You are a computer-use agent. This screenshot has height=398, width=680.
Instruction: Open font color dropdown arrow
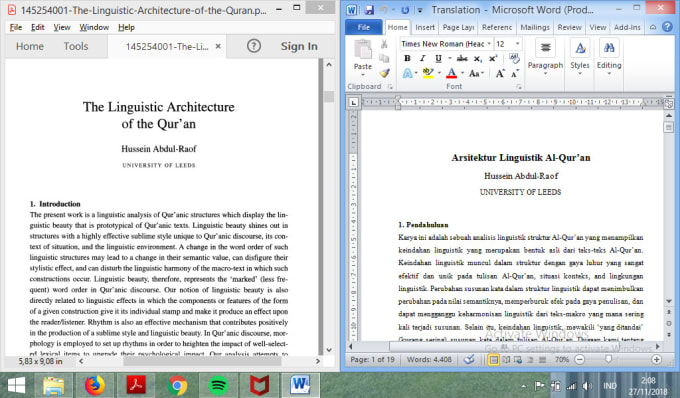463,73
